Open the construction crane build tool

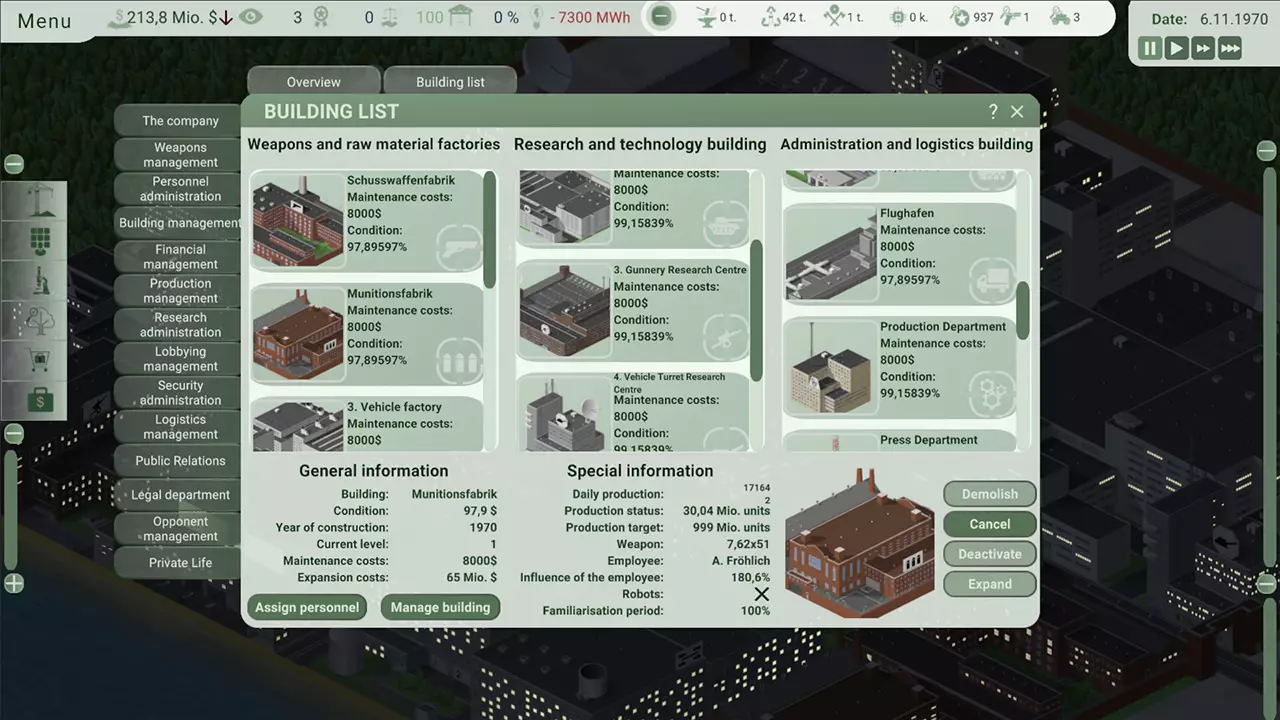[40, 201]
